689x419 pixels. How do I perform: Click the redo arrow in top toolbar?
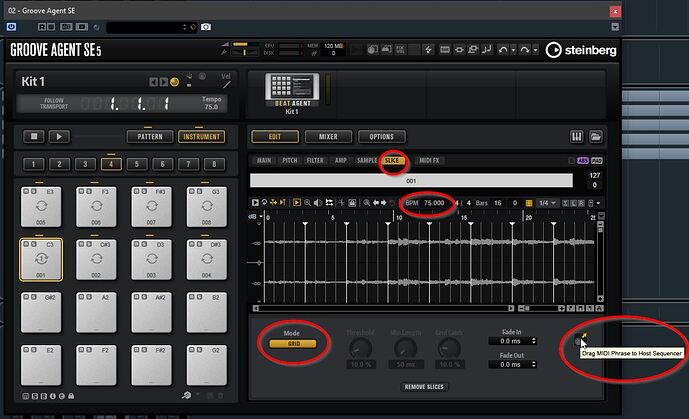tap(525, 50)
